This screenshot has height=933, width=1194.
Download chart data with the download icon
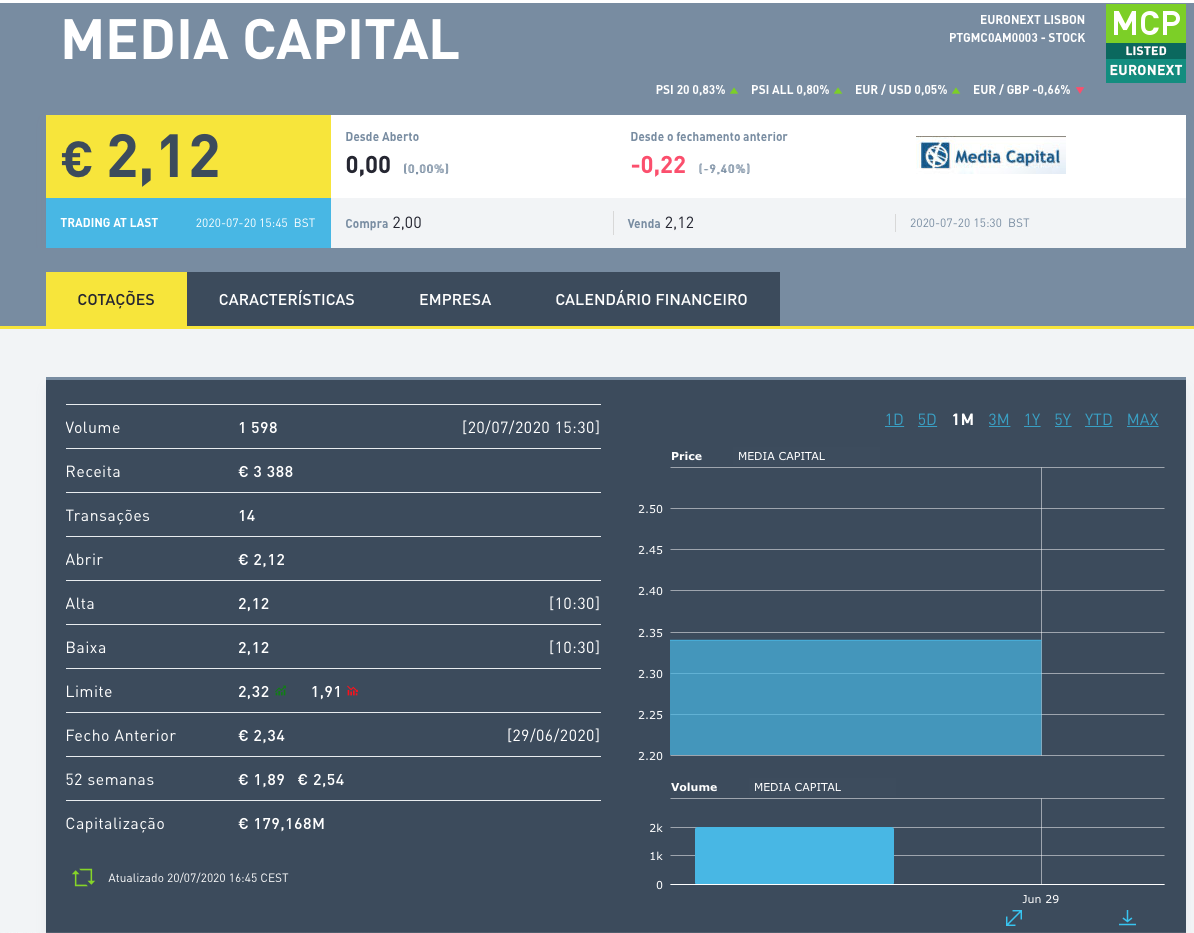click(1127, 919)
